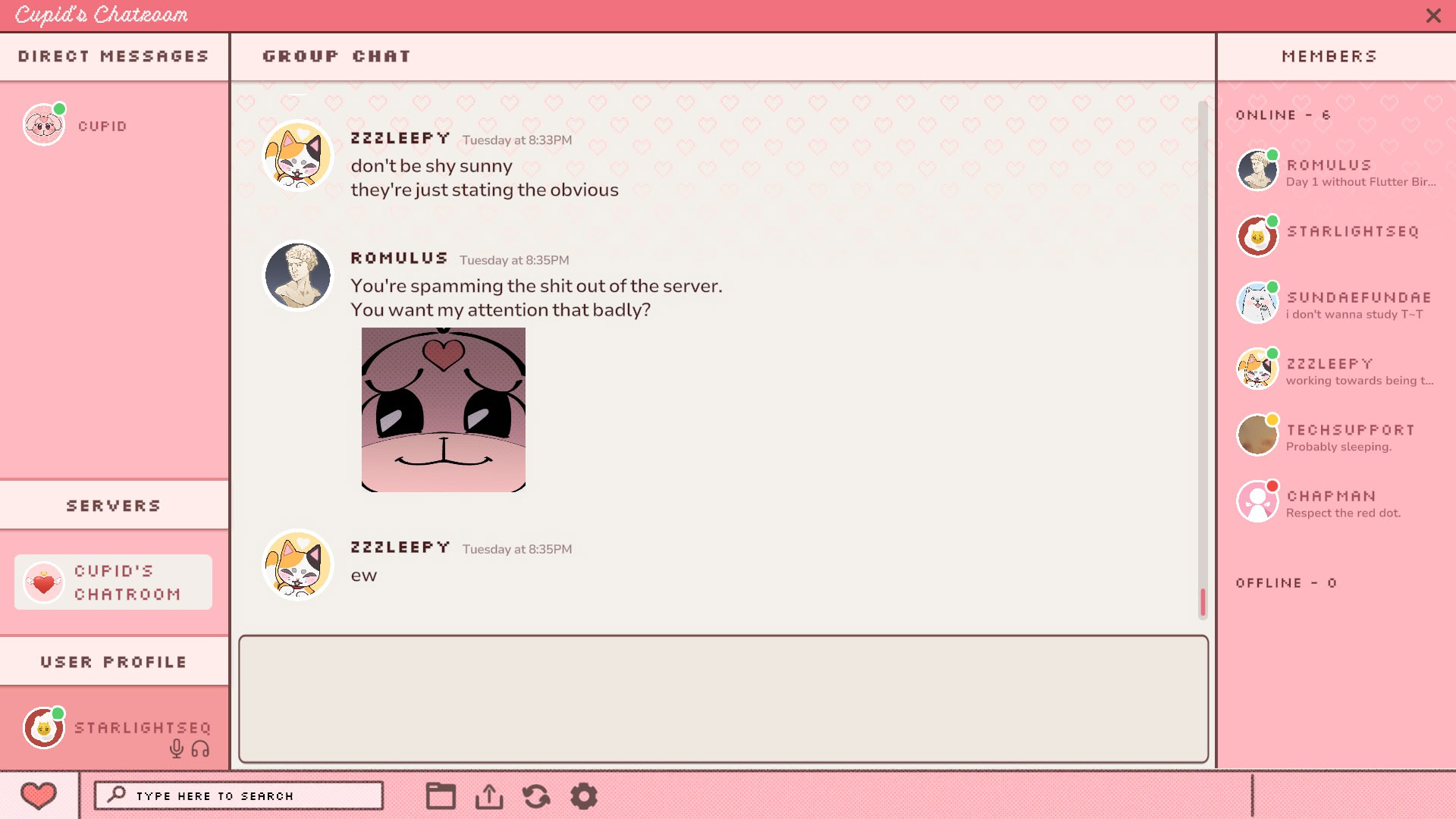Switch to the DIRECT MESSAGES panel
The width and height of the screenshot is (1456, 819).
coord(113,56)
